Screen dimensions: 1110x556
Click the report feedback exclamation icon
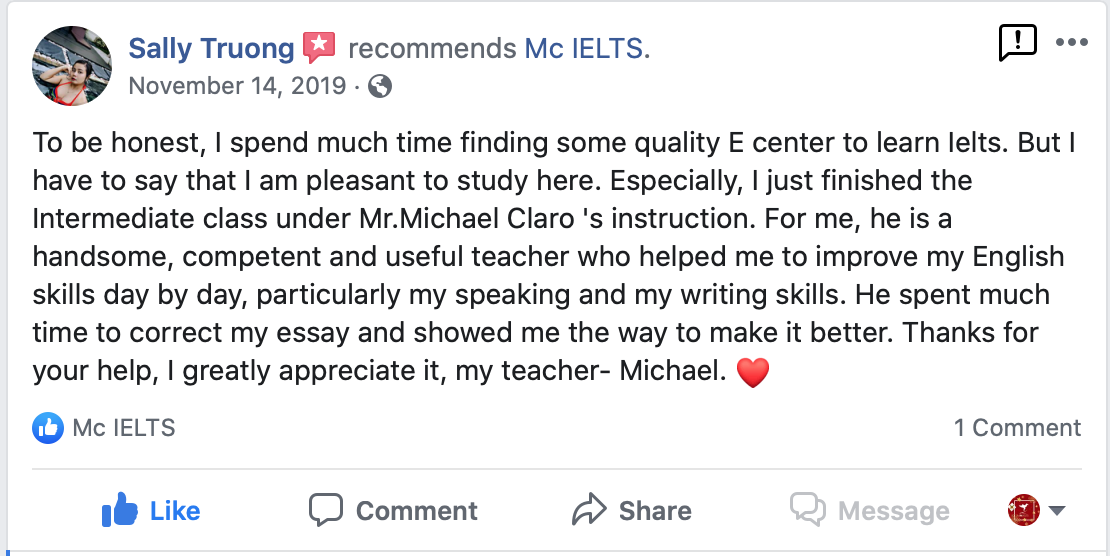click(x=1017, y=42)
